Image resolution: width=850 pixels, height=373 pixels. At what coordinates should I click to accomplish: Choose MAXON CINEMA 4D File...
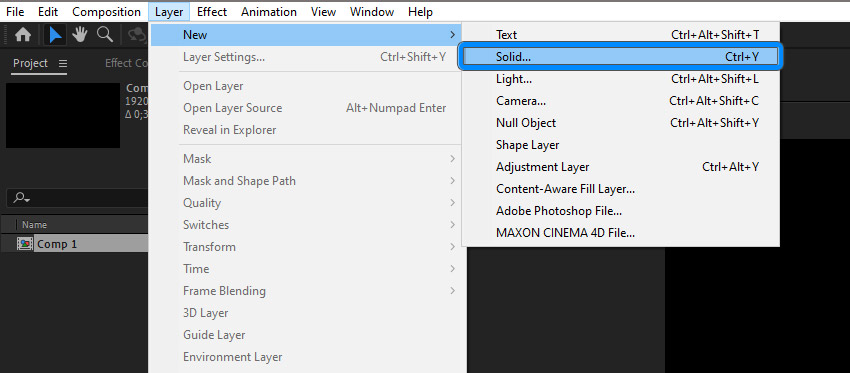point(621,233)
